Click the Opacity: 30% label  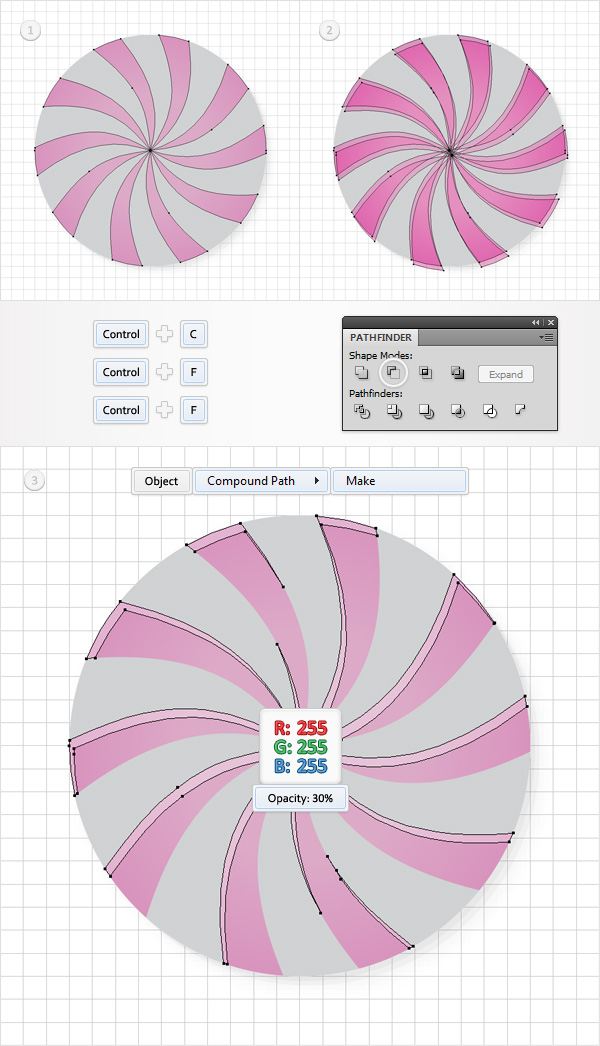coord(300,798)
